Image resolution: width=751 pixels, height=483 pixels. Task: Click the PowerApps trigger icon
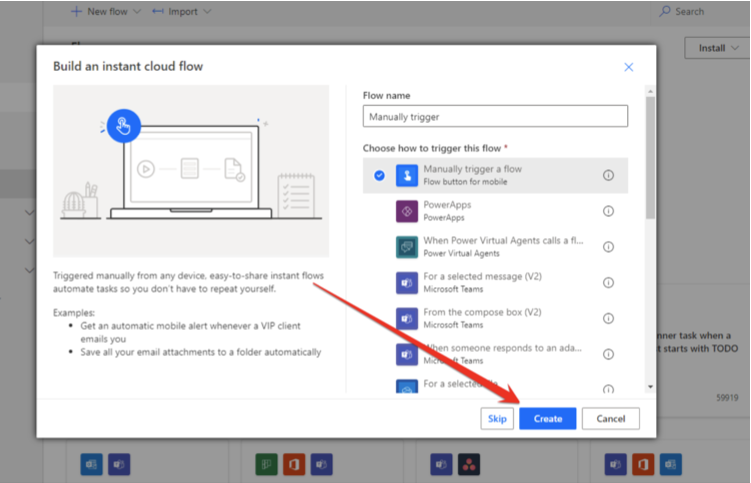pos(407,211)
